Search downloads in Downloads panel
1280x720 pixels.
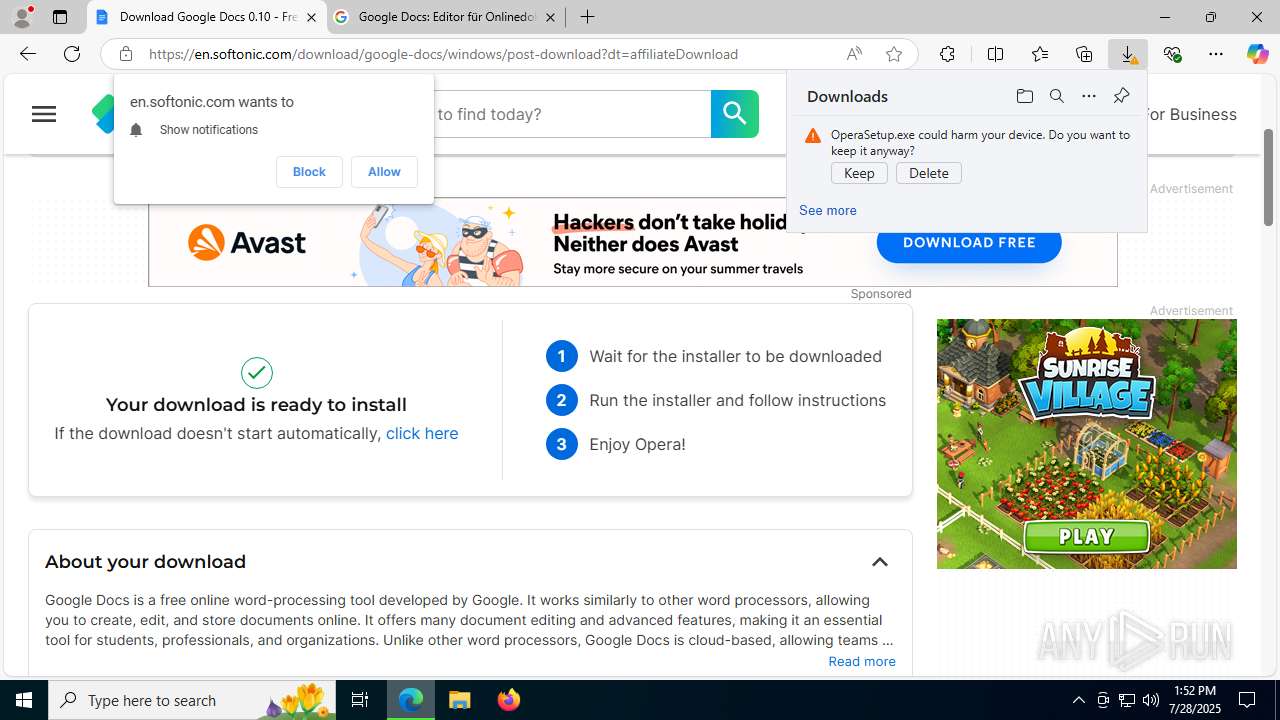(x=1056, y=96)
